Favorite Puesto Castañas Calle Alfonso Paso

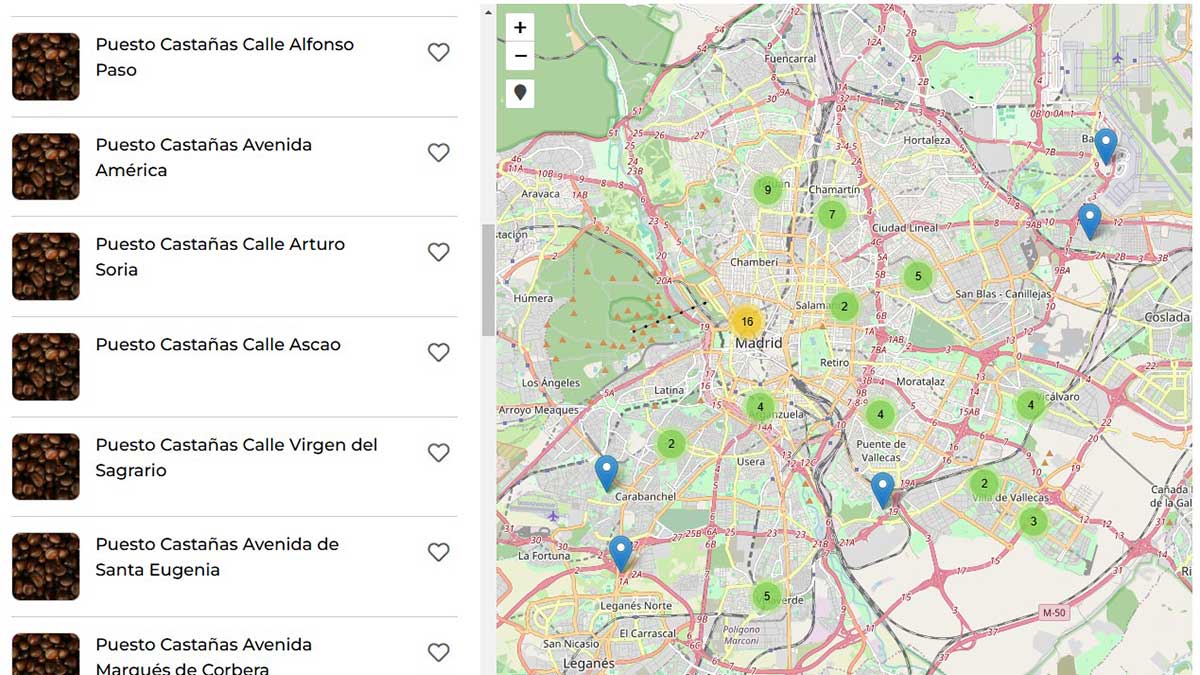(438, 52)
